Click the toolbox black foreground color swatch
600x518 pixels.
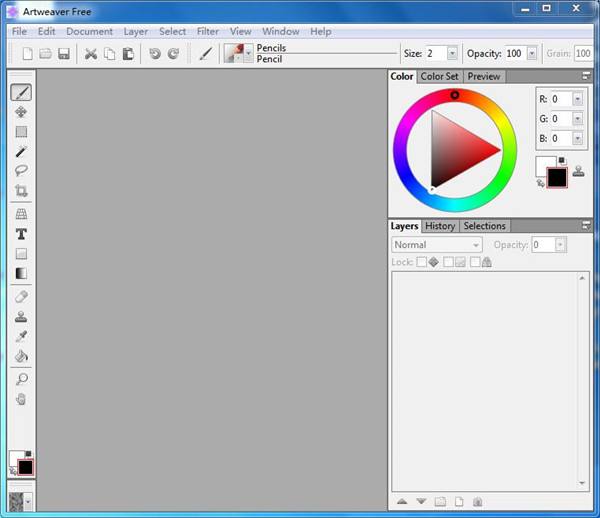click(x=26, y=468)
